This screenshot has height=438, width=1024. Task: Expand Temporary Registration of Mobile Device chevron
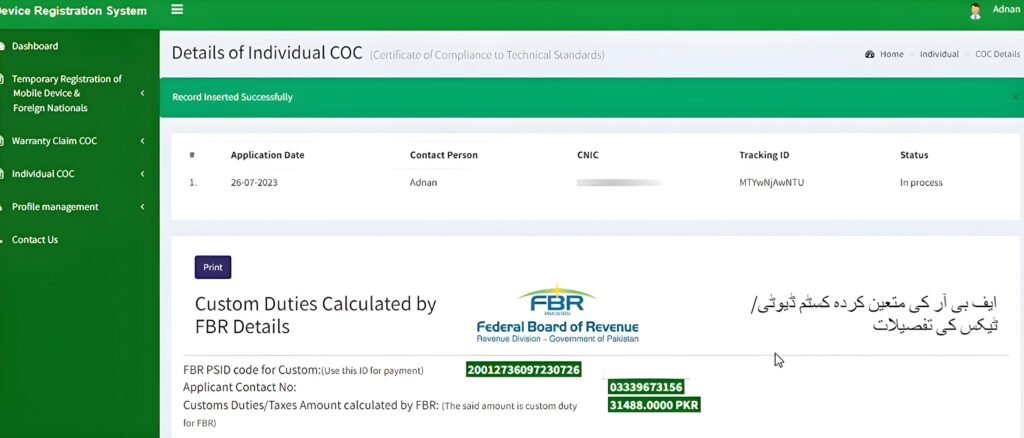(x=142, y=93)
